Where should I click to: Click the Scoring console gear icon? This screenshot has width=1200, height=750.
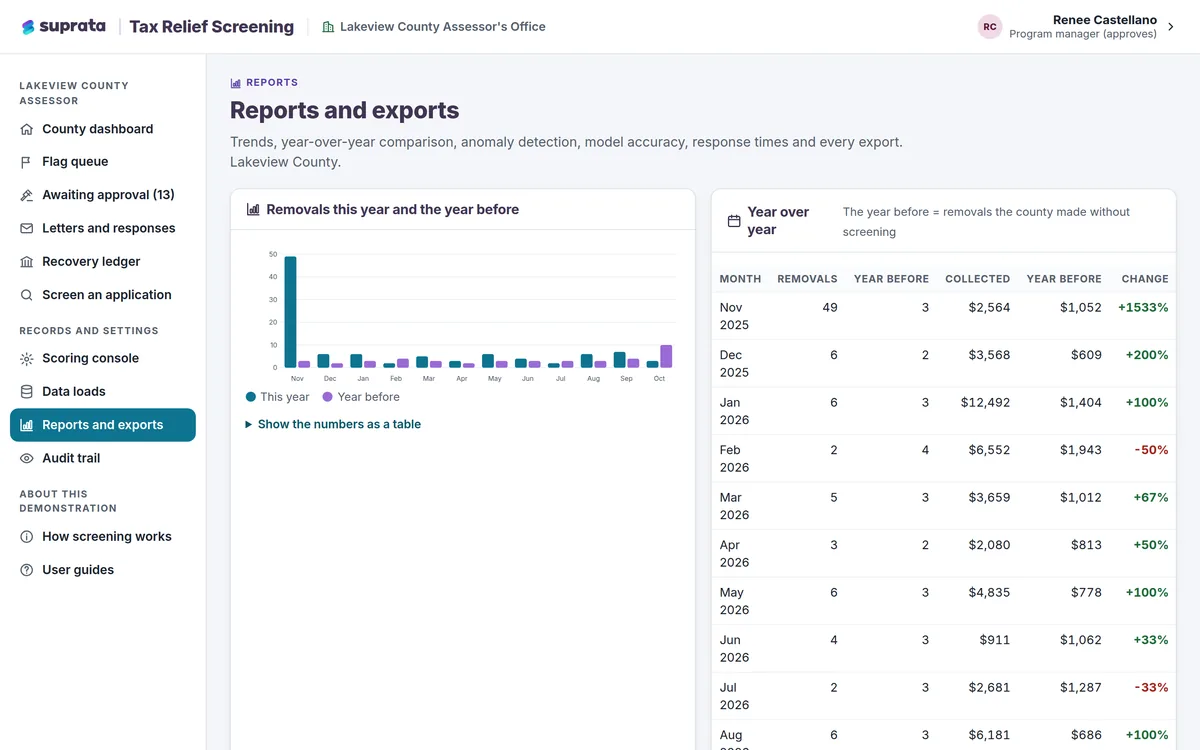click(x=27, y=358)
